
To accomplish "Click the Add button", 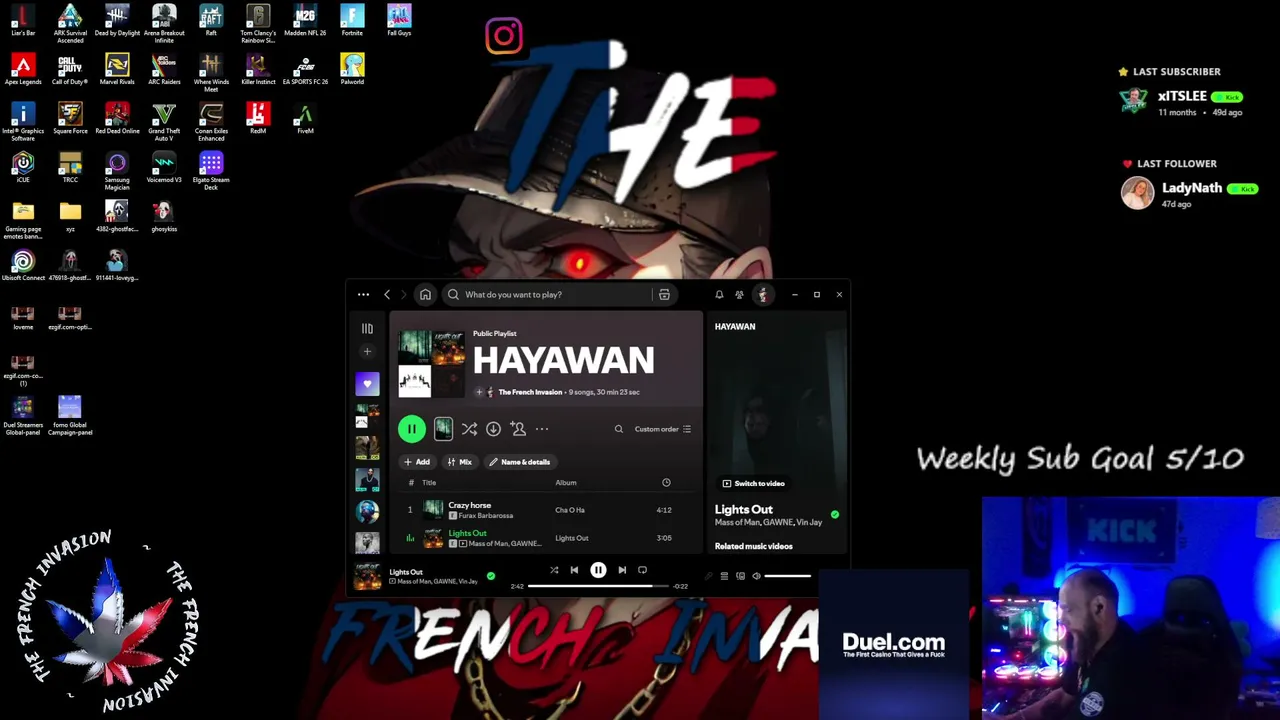I will click(416, 462).
